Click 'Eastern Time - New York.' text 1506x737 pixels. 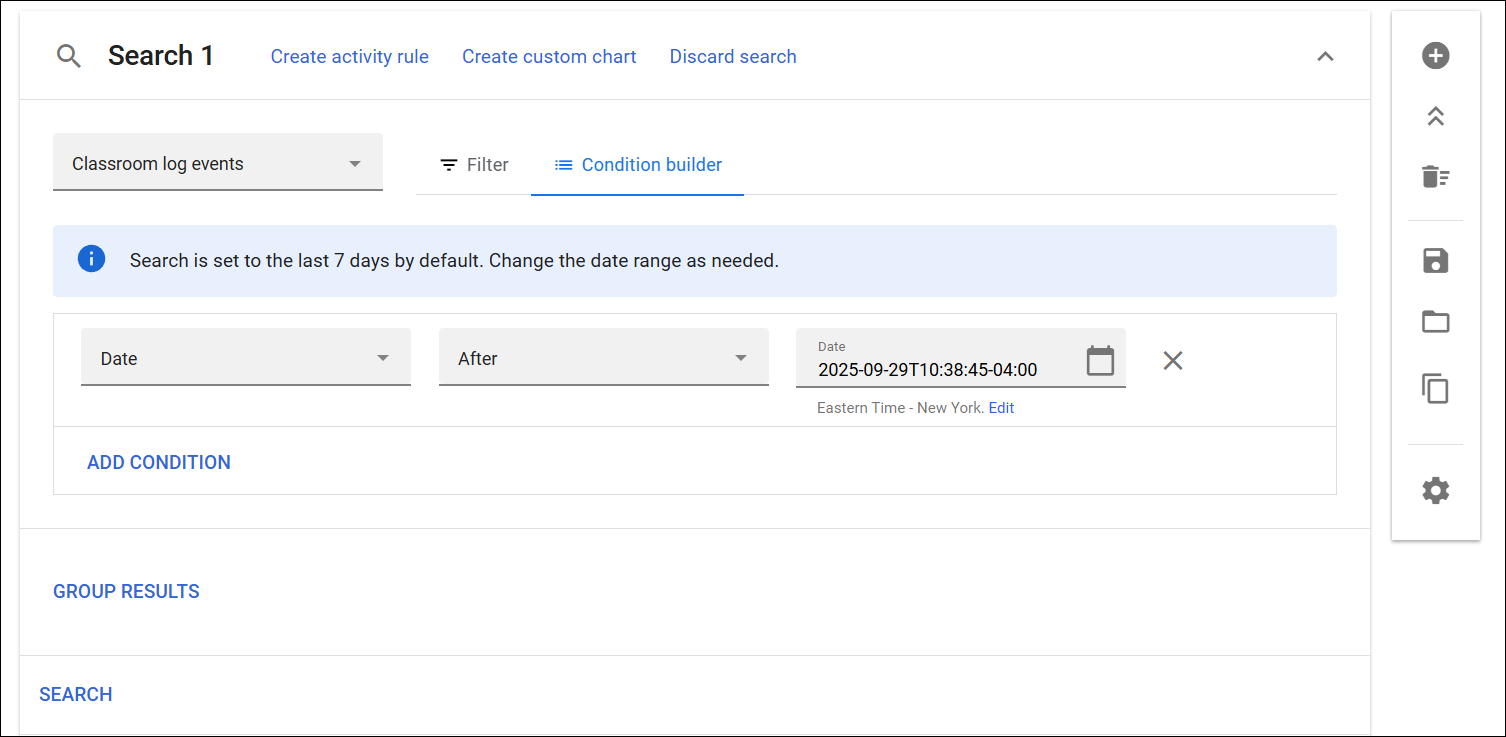(901, 408)
